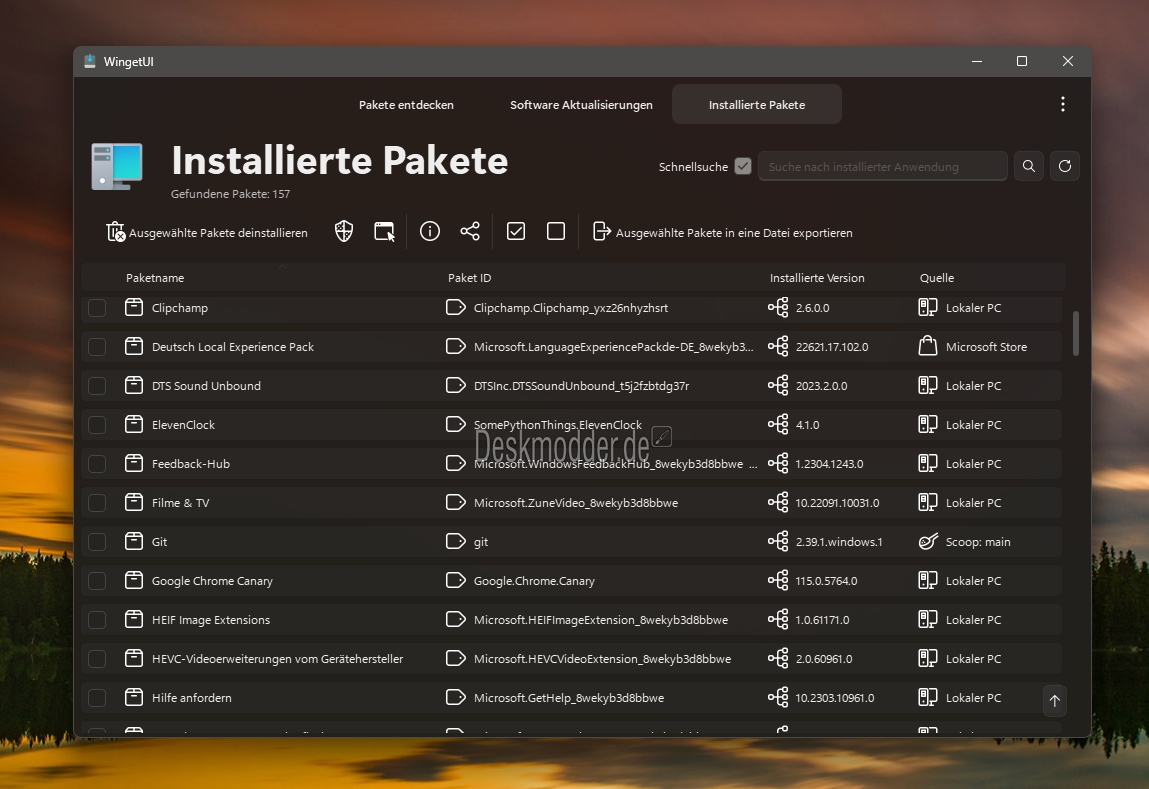Toggle the Schnellsuche checkbox
The width and height of the screenshot is (1149, 789).
pyautogui.click(x=743, y=166)
